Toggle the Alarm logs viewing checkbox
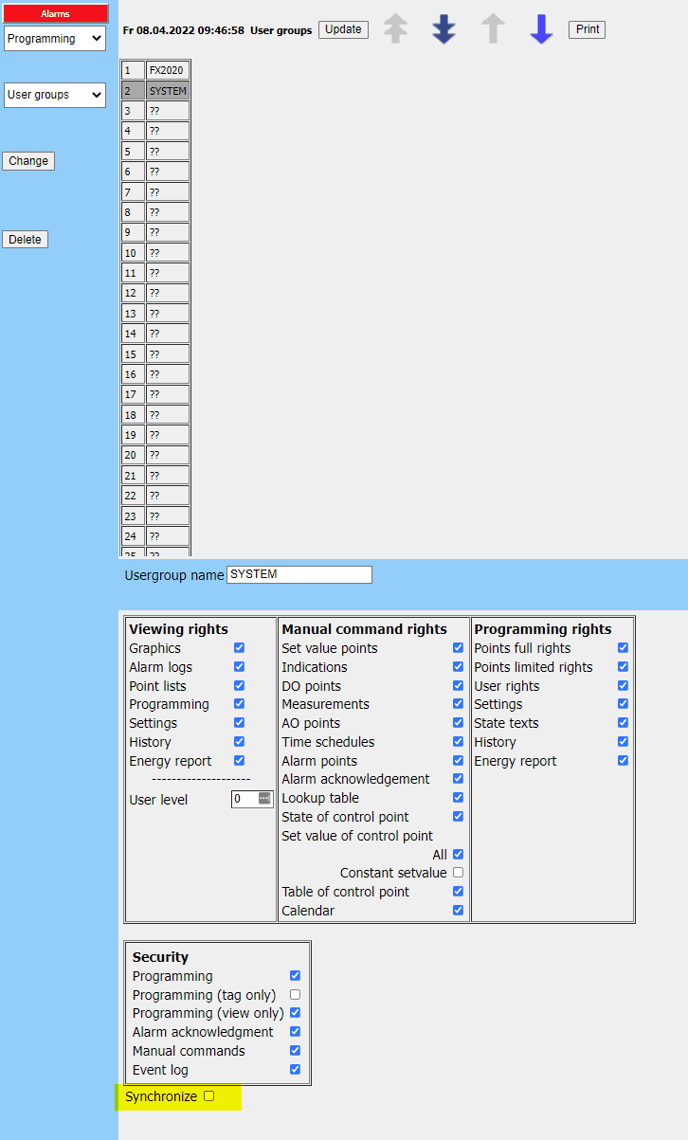688x1140 pixels. click(x=239, y=666)
